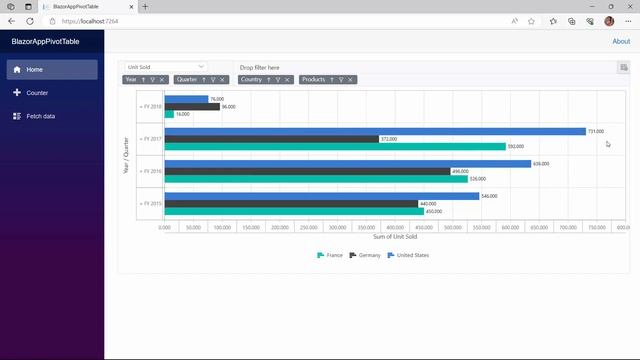Screen dimensions: 640x360
Task: Select the BlazorAppPivotTable browser tab
Action: click(x=88, y=7)
